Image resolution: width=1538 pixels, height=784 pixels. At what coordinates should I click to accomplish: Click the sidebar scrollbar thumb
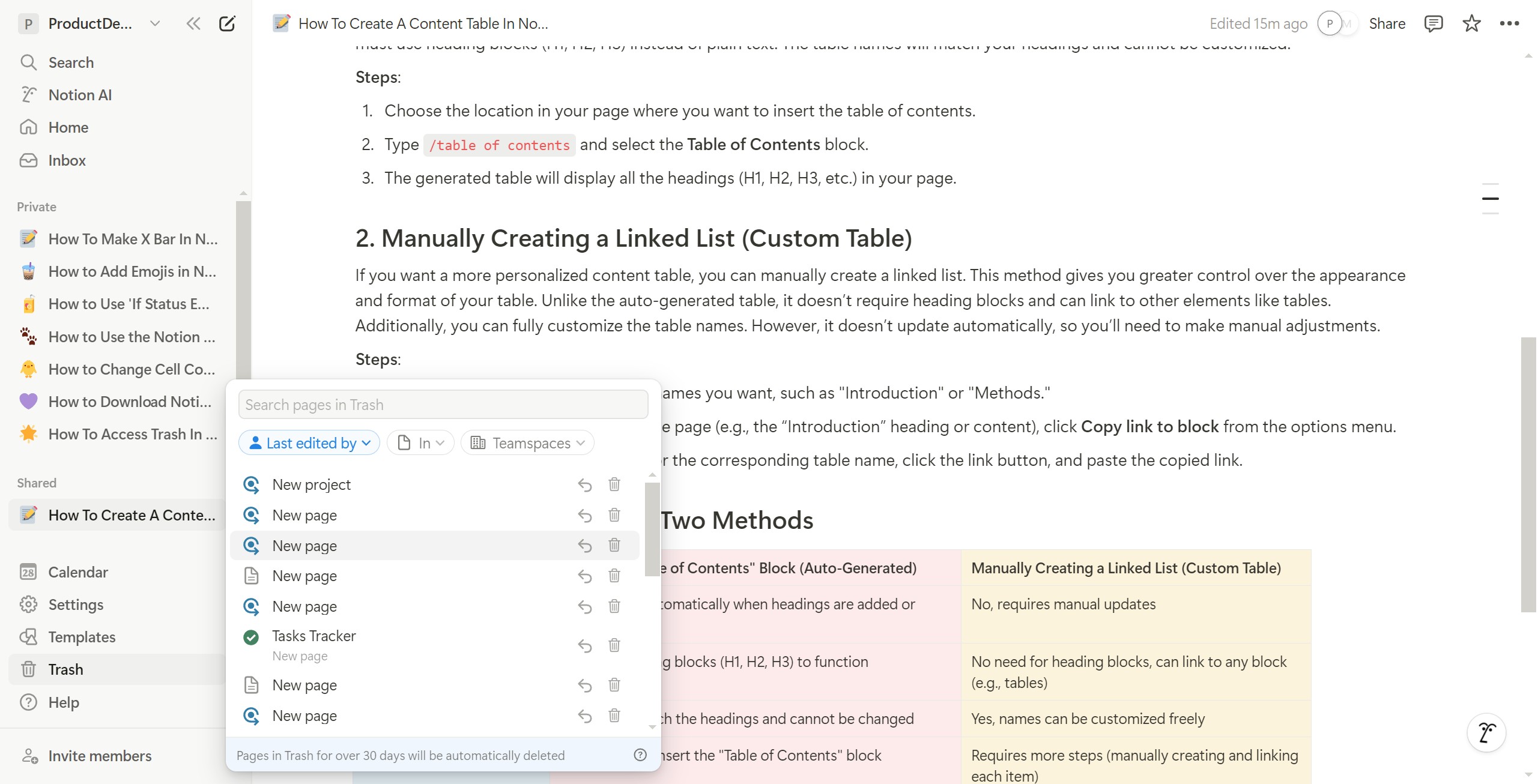point(243,291)
